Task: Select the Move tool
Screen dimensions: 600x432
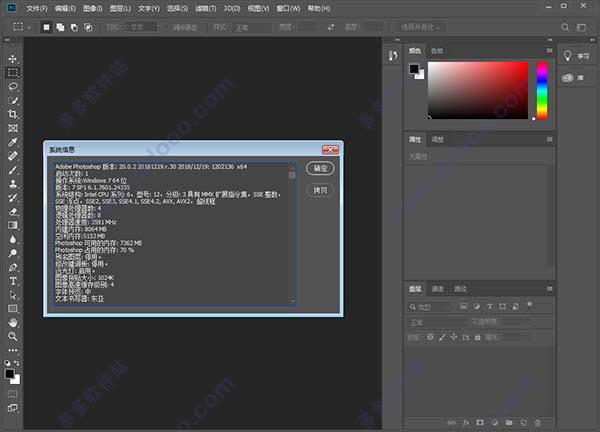Action: pos(13,59)
